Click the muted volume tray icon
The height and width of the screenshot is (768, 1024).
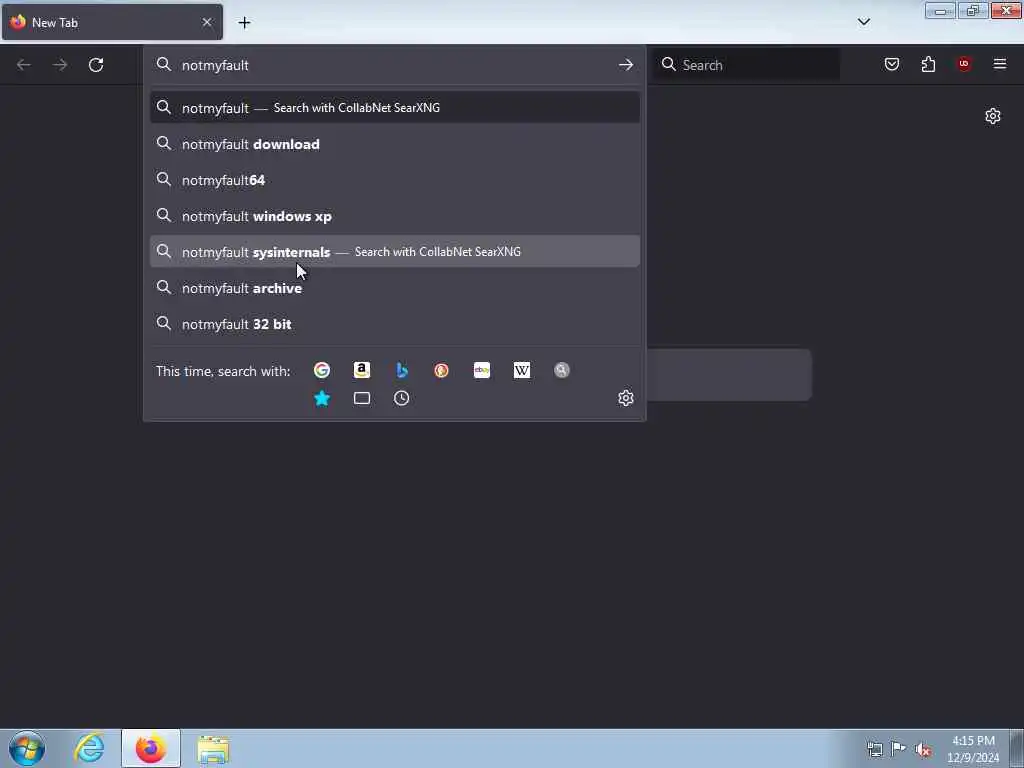pos(923,750)
